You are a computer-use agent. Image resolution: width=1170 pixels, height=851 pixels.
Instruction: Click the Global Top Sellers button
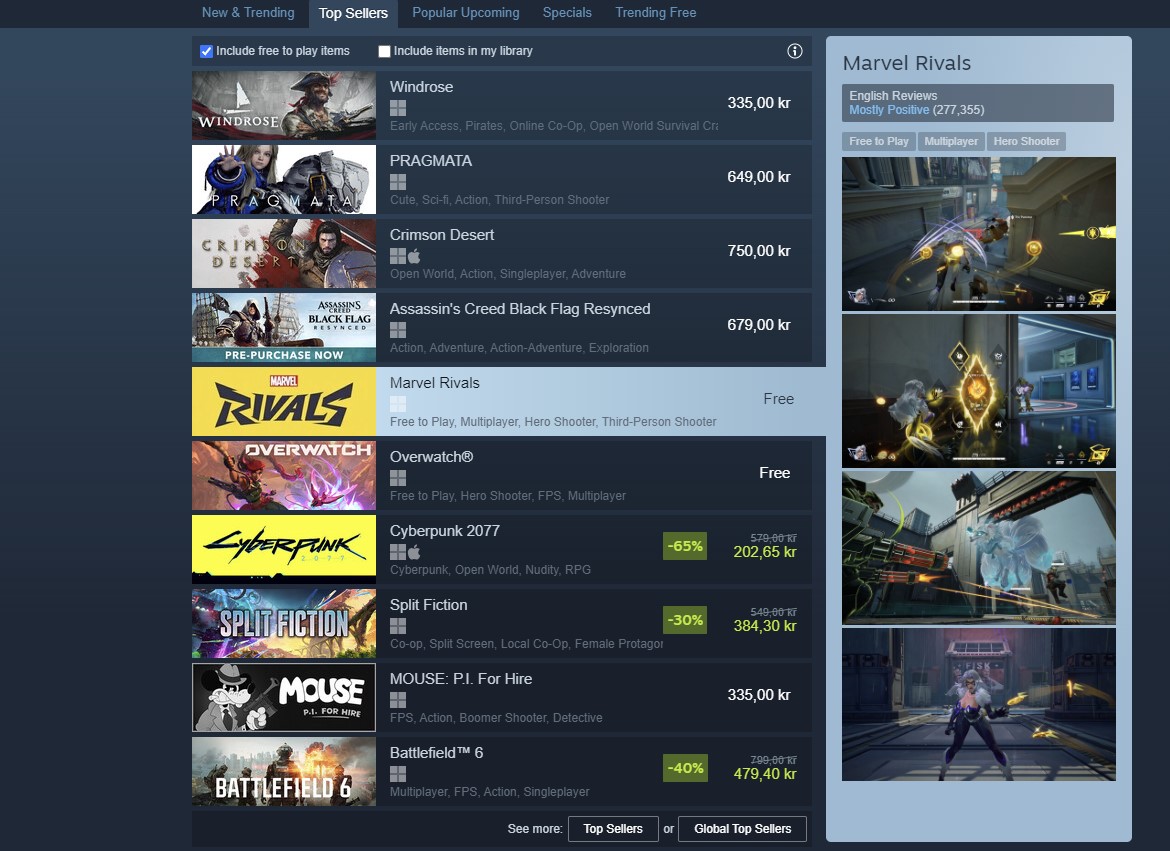(x=742, y=829)
